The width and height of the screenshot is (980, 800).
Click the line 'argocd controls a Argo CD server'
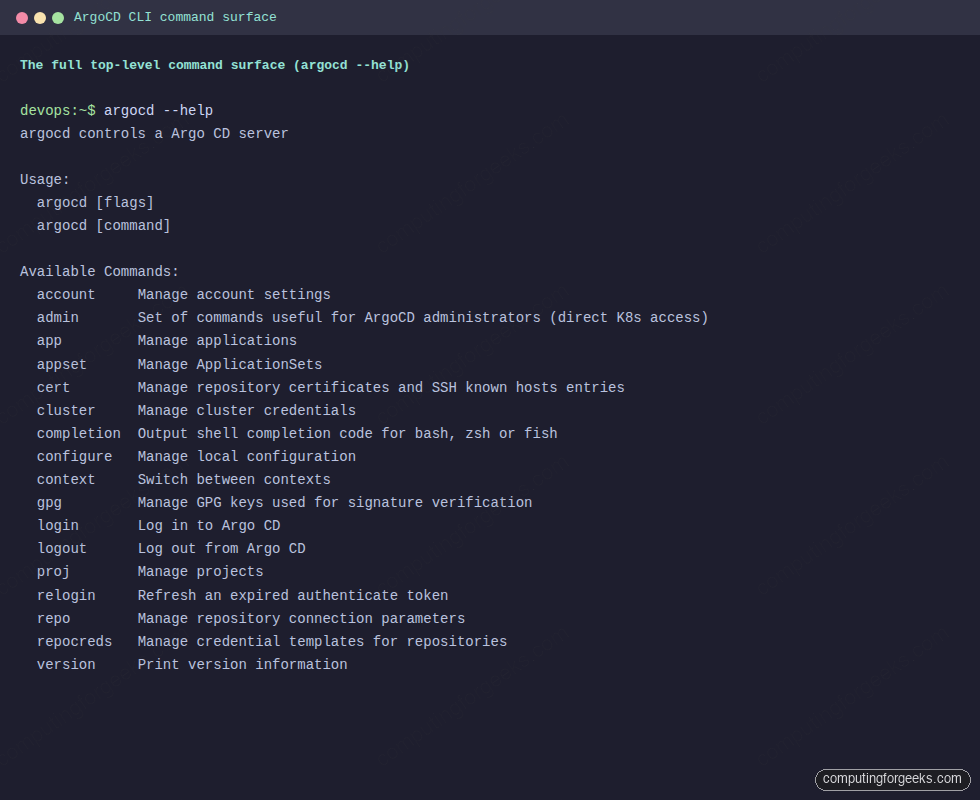click(154, 134)
